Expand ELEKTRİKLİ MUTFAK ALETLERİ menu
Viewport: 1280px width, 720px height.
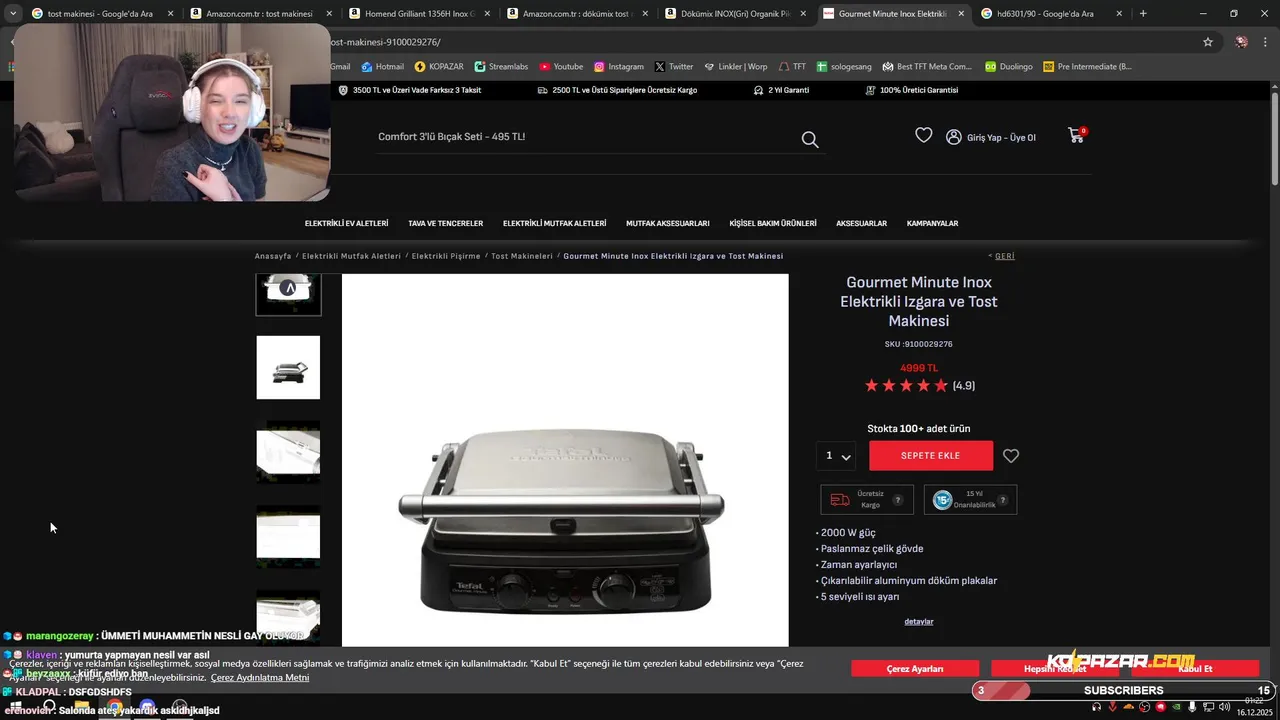554,224
